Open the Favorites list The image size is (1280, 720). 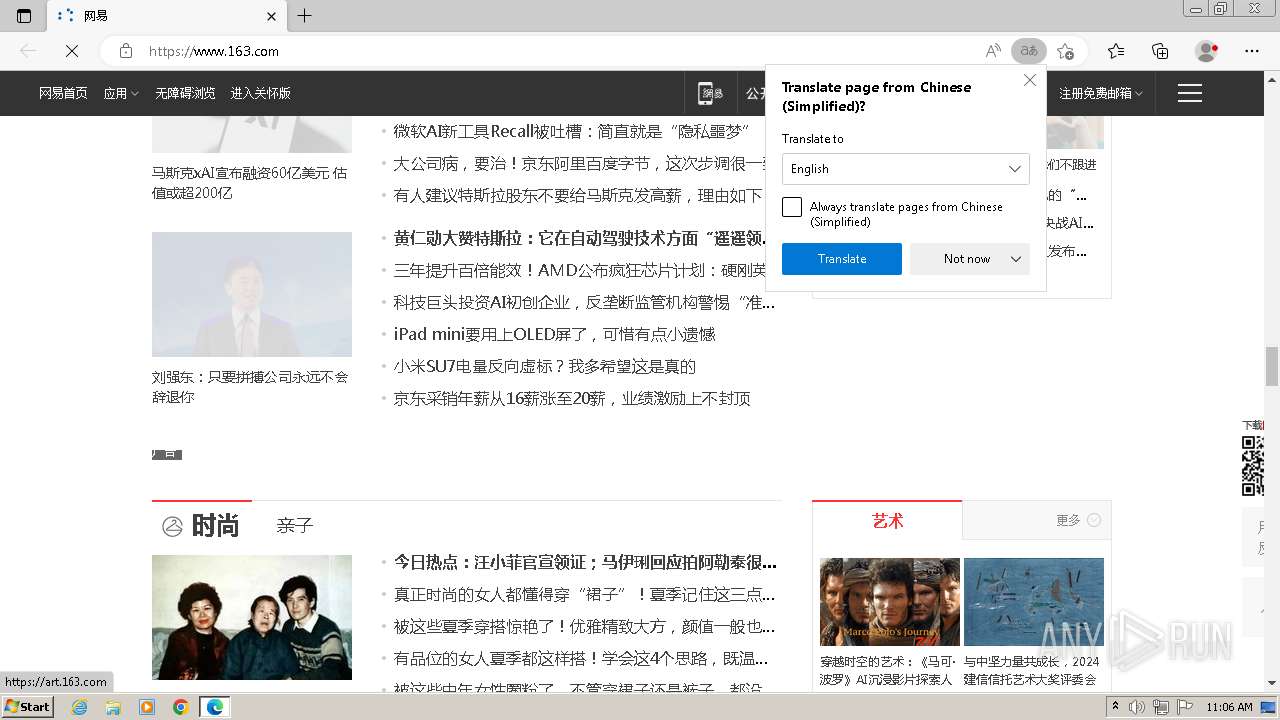tap(1116, 51)
